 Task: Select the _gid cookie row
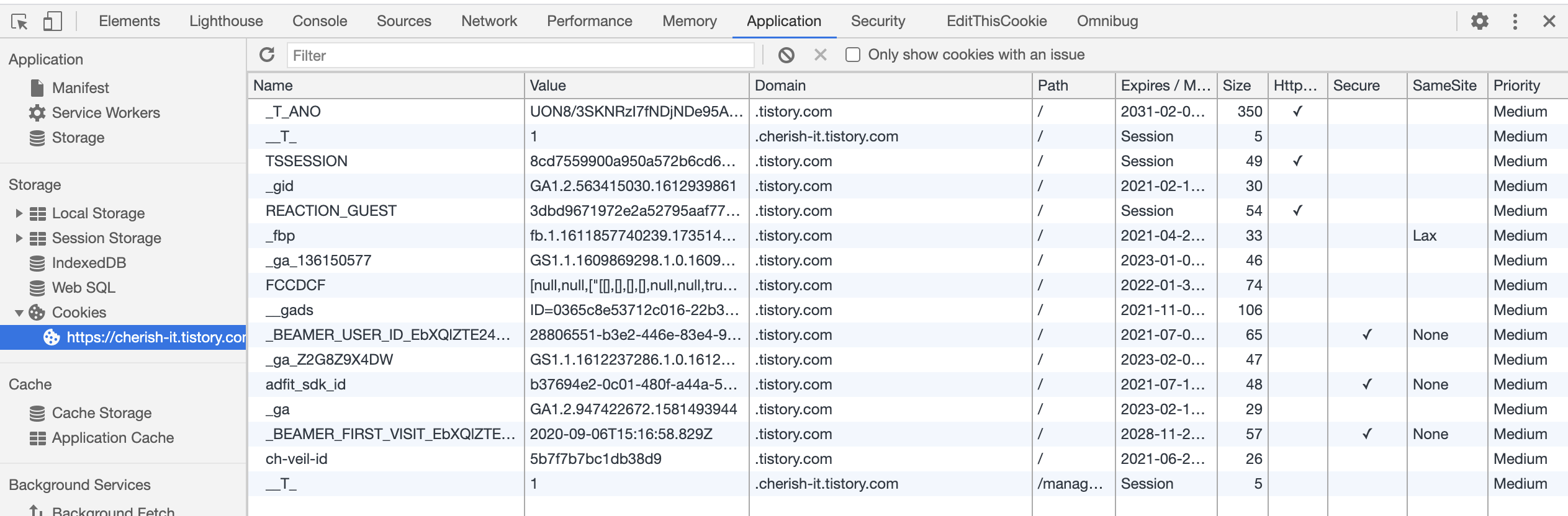point(908,186)
